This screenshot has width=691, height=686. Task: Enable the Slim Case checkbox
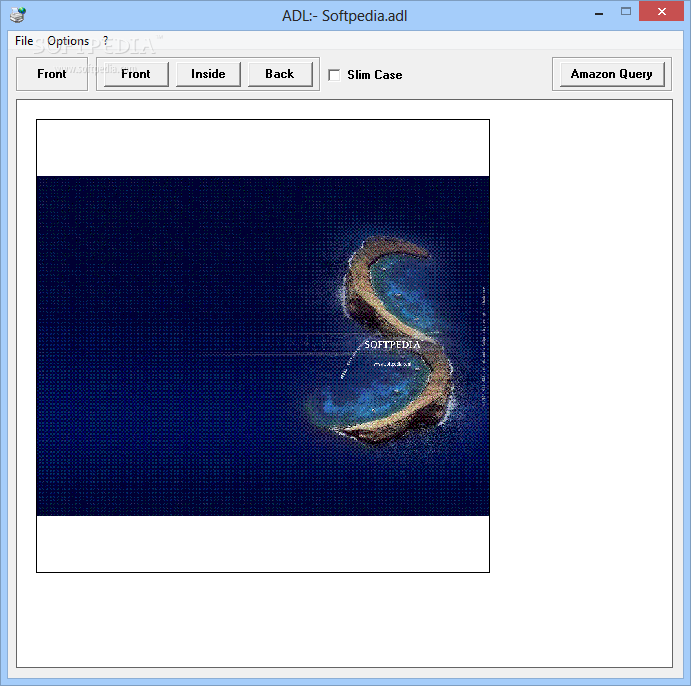pos(334,75)
